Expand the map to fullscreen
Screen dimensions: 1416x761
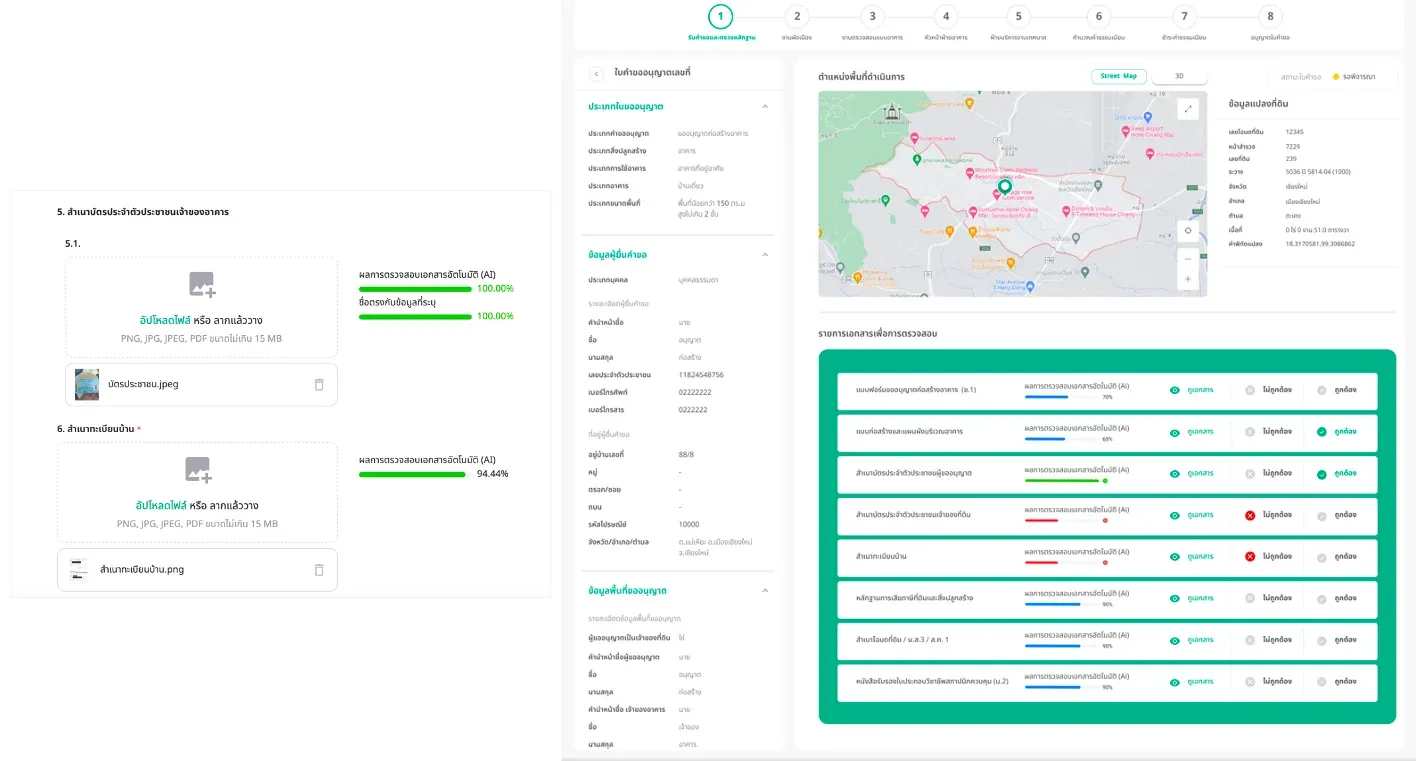[1187, 109]
